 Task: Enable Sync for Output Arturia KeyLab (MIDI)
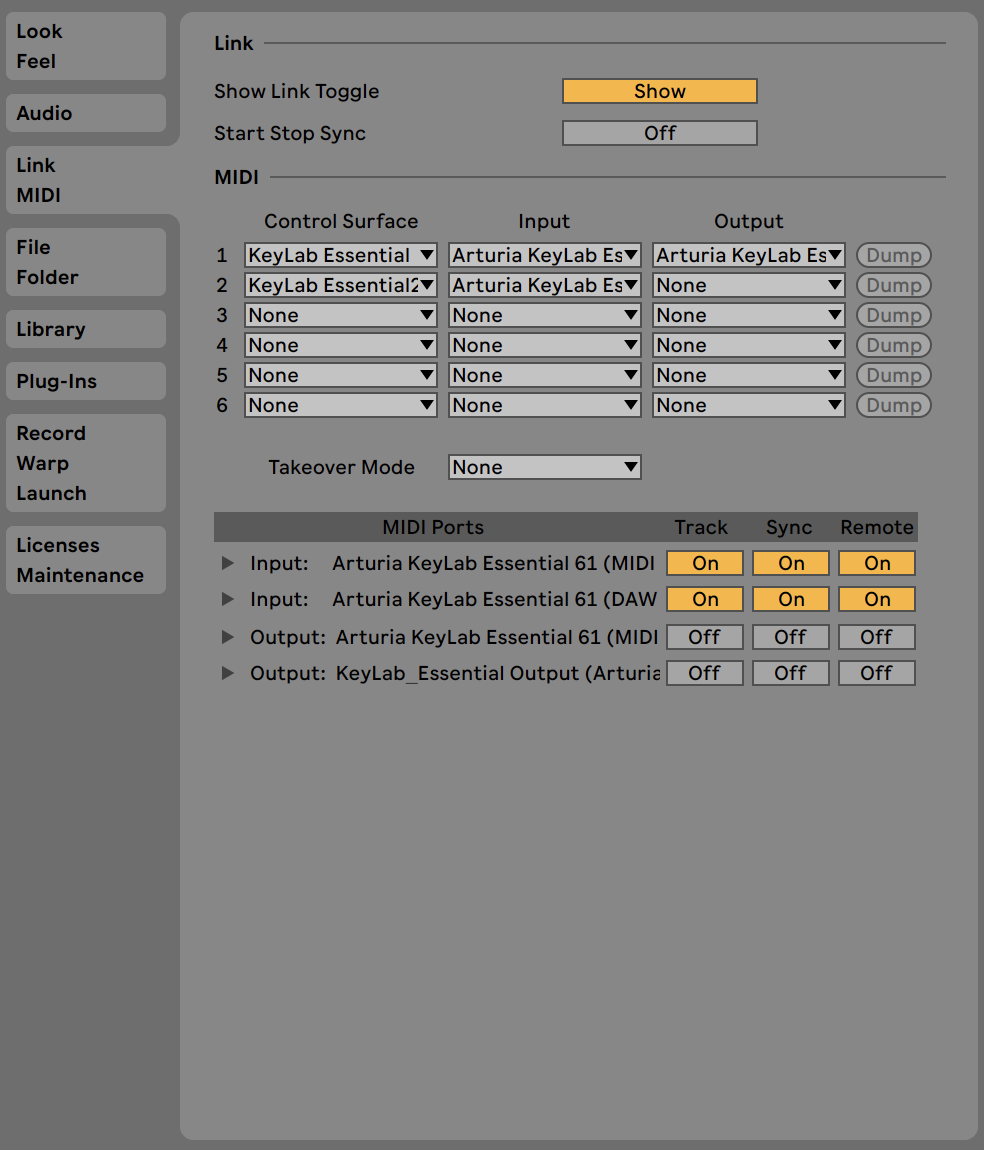coord(791,637)
